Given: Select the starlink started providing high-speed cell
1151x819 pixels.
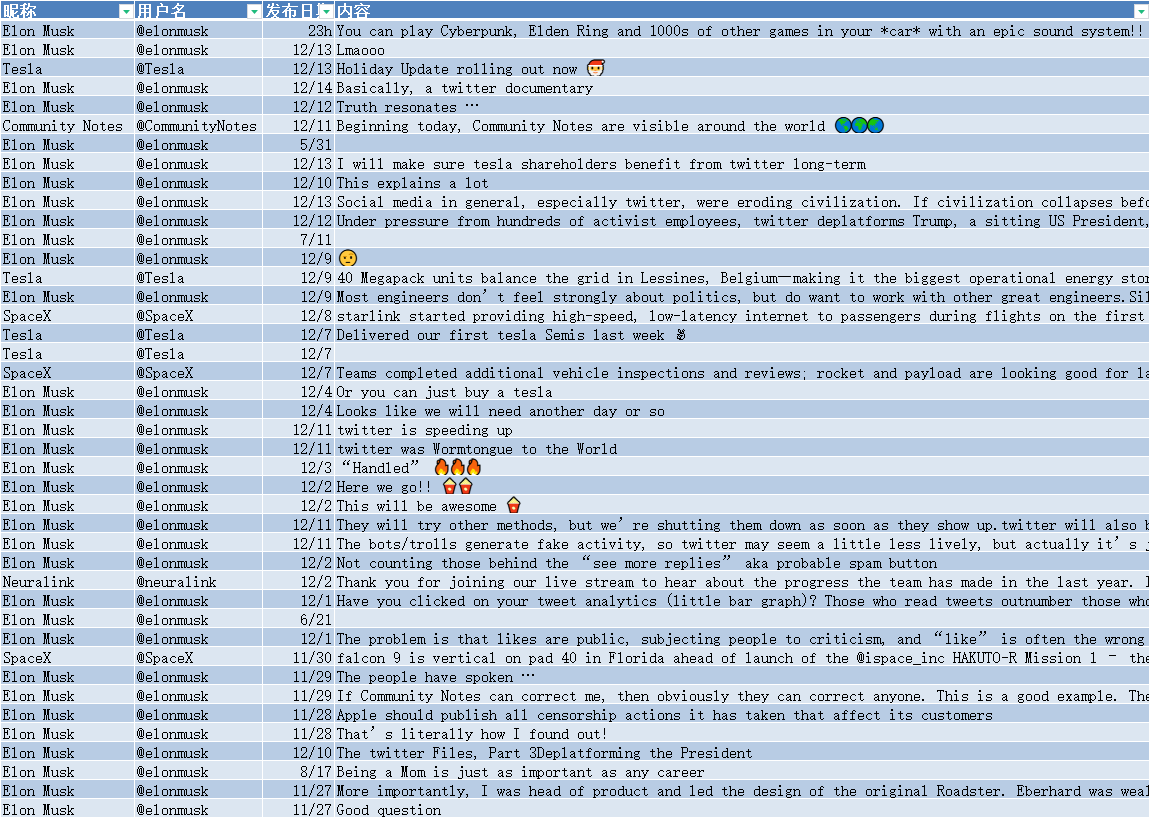Looking at the screenshot, I should (742, 316).
